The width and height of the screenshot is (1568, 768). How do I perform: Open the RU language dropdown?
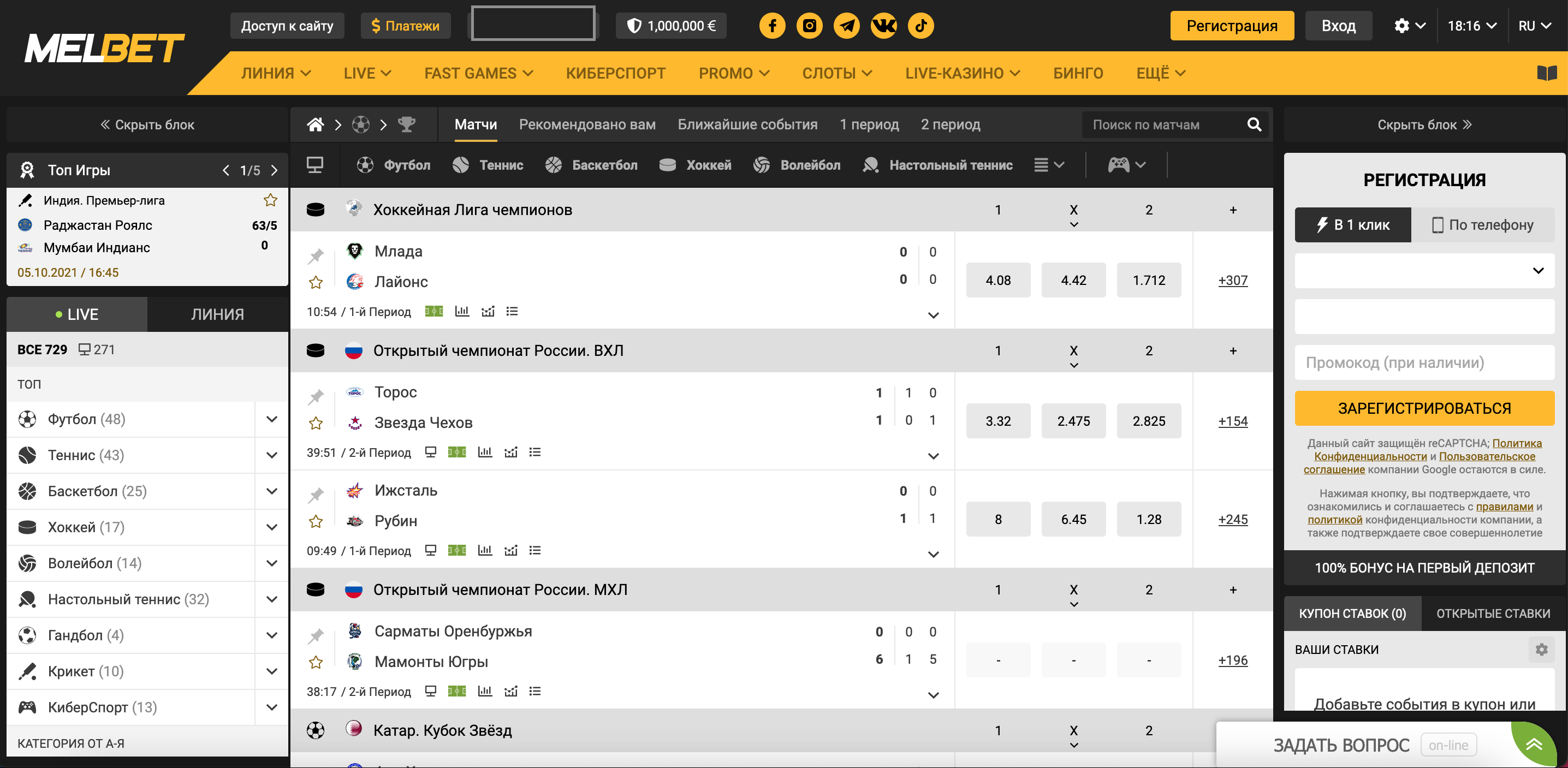pos(1535,26)
